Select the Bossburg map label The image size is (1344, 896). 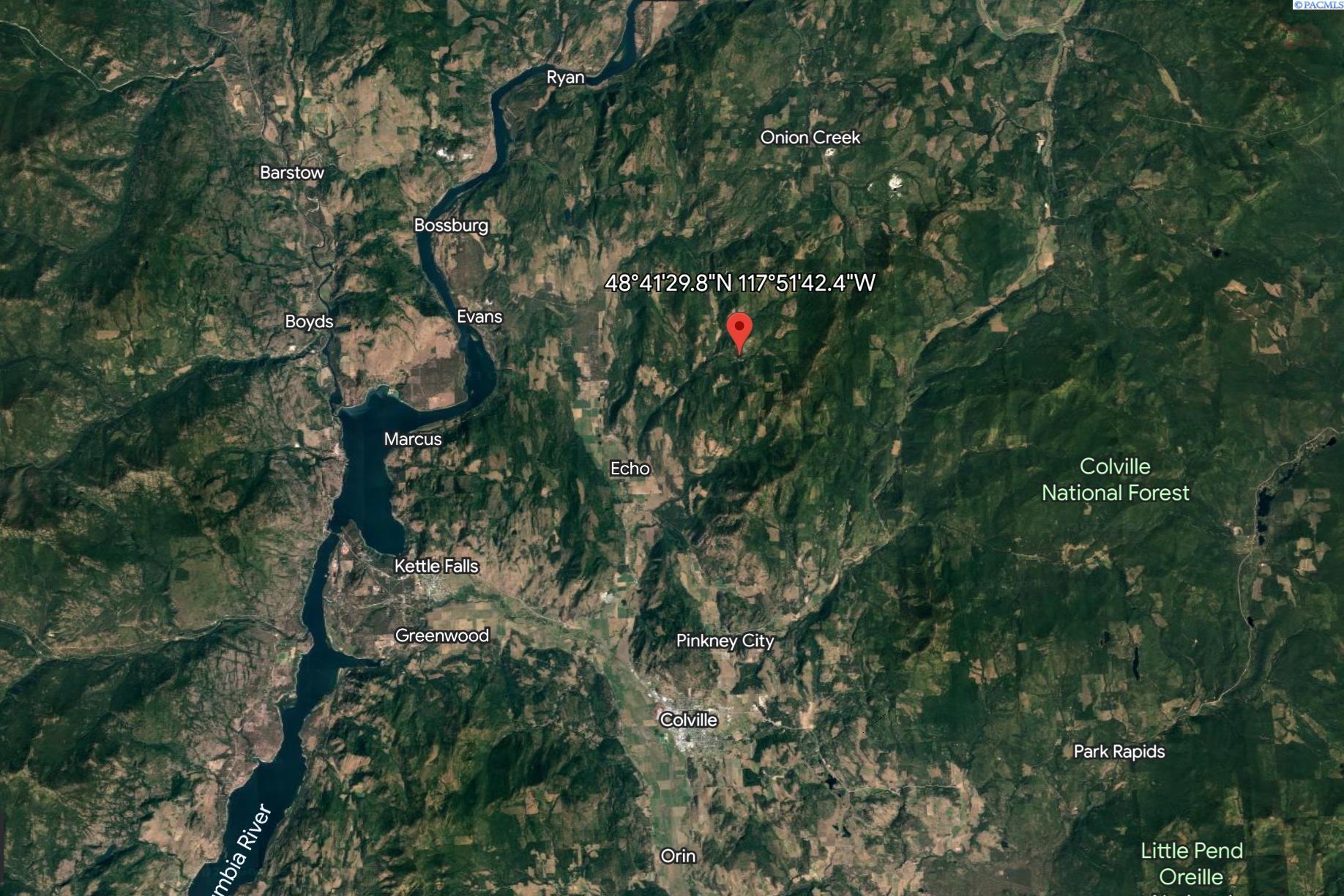tap(451, 225)
